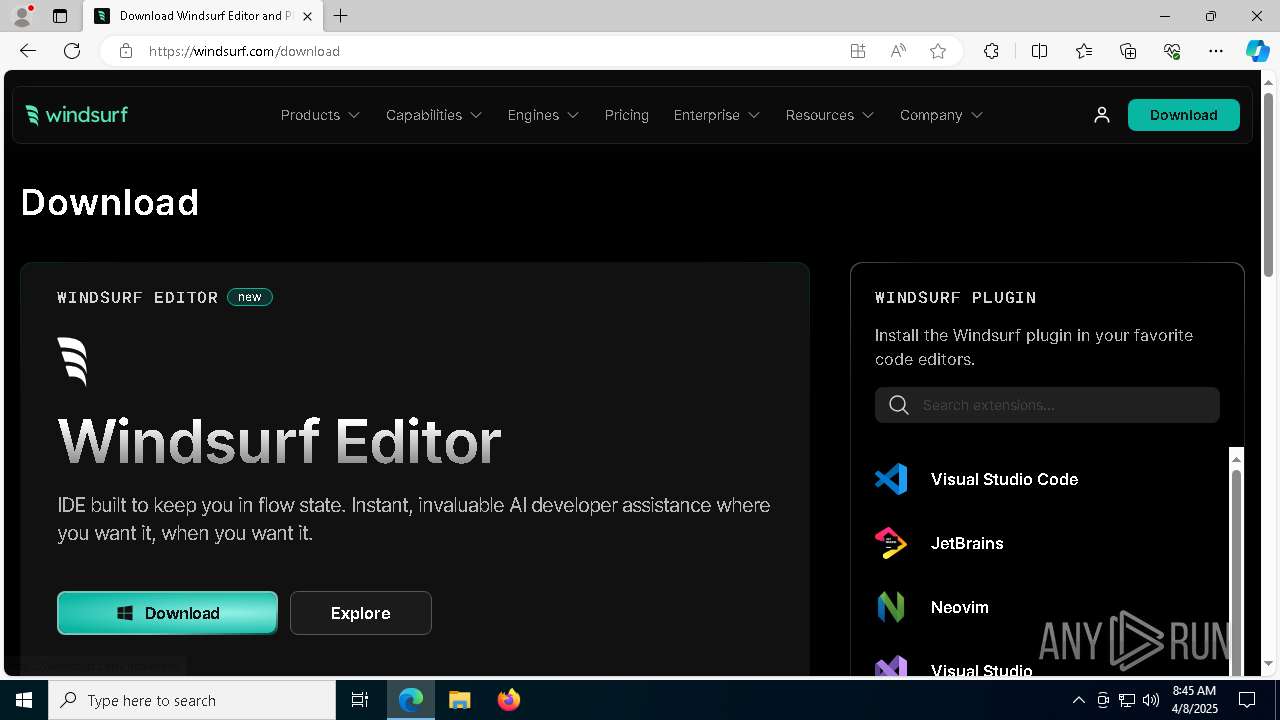Image resolution: width=1280 pixels, height=720 pixels.
Task: Add this page to favorites star
Action: 938,51
